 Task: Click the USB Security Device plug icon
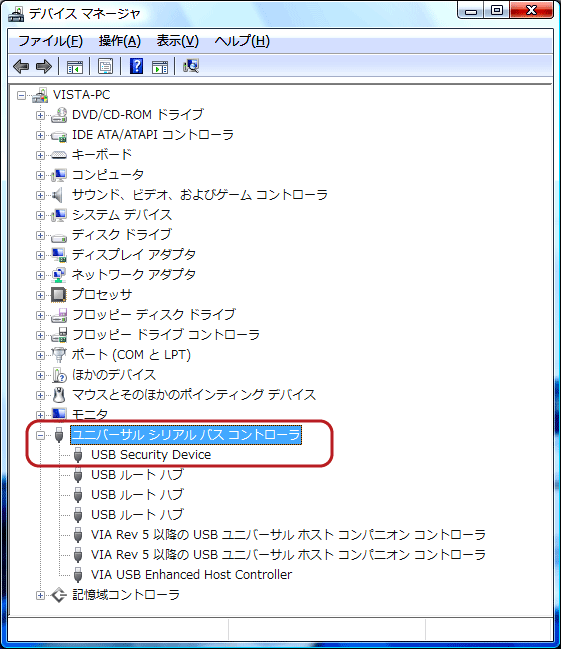click(78, 455)
